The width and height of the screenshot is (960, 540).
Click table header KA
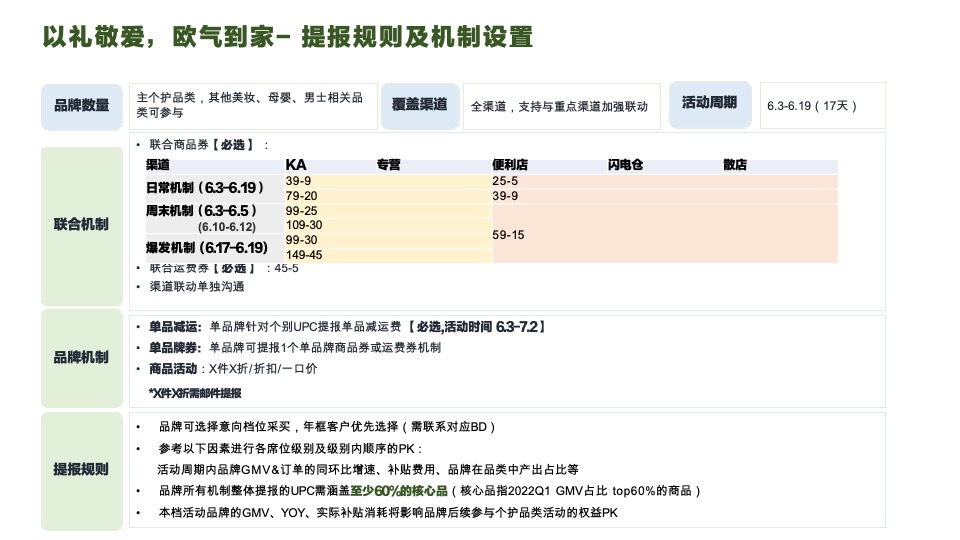(296, 165)
